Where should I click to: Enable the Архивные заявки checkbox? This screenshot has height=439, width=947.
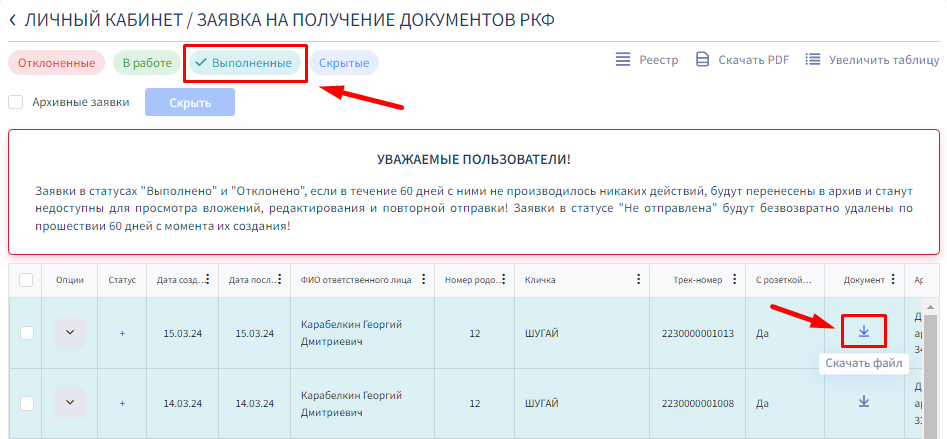point(16,102)
